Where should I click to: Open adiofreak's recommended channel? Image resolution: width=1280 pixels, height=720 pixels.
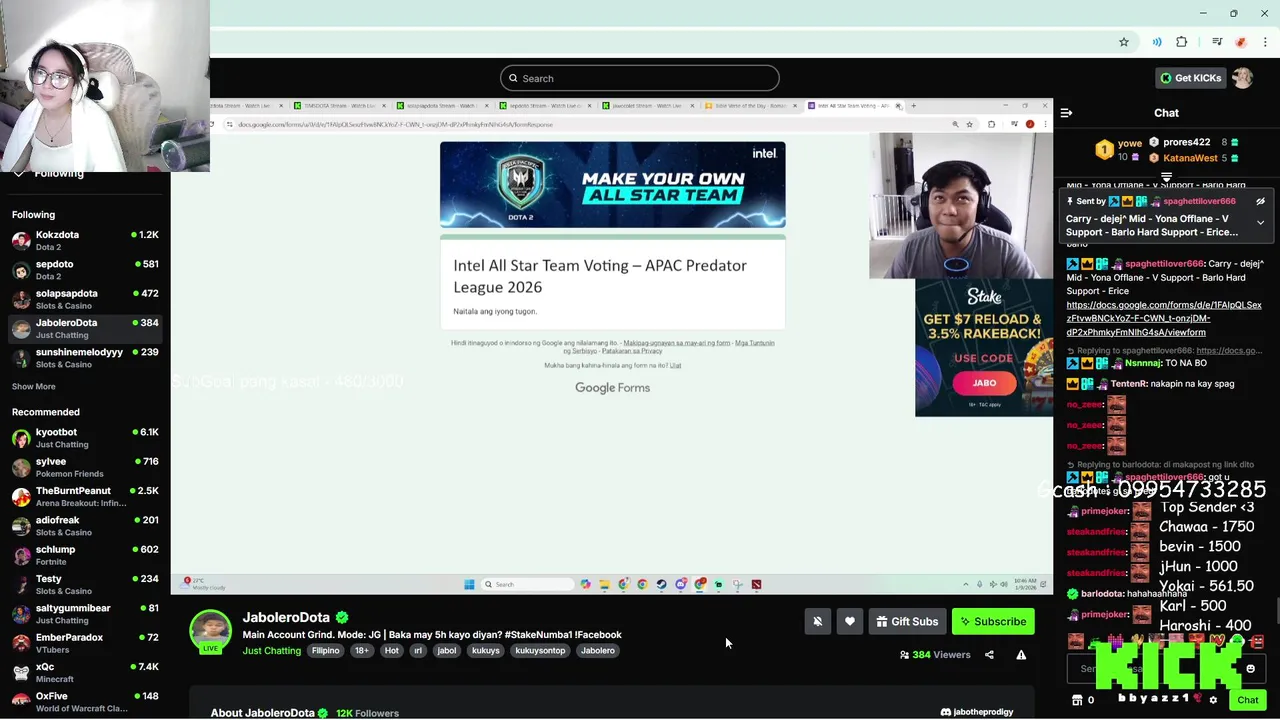pos(85,526)
